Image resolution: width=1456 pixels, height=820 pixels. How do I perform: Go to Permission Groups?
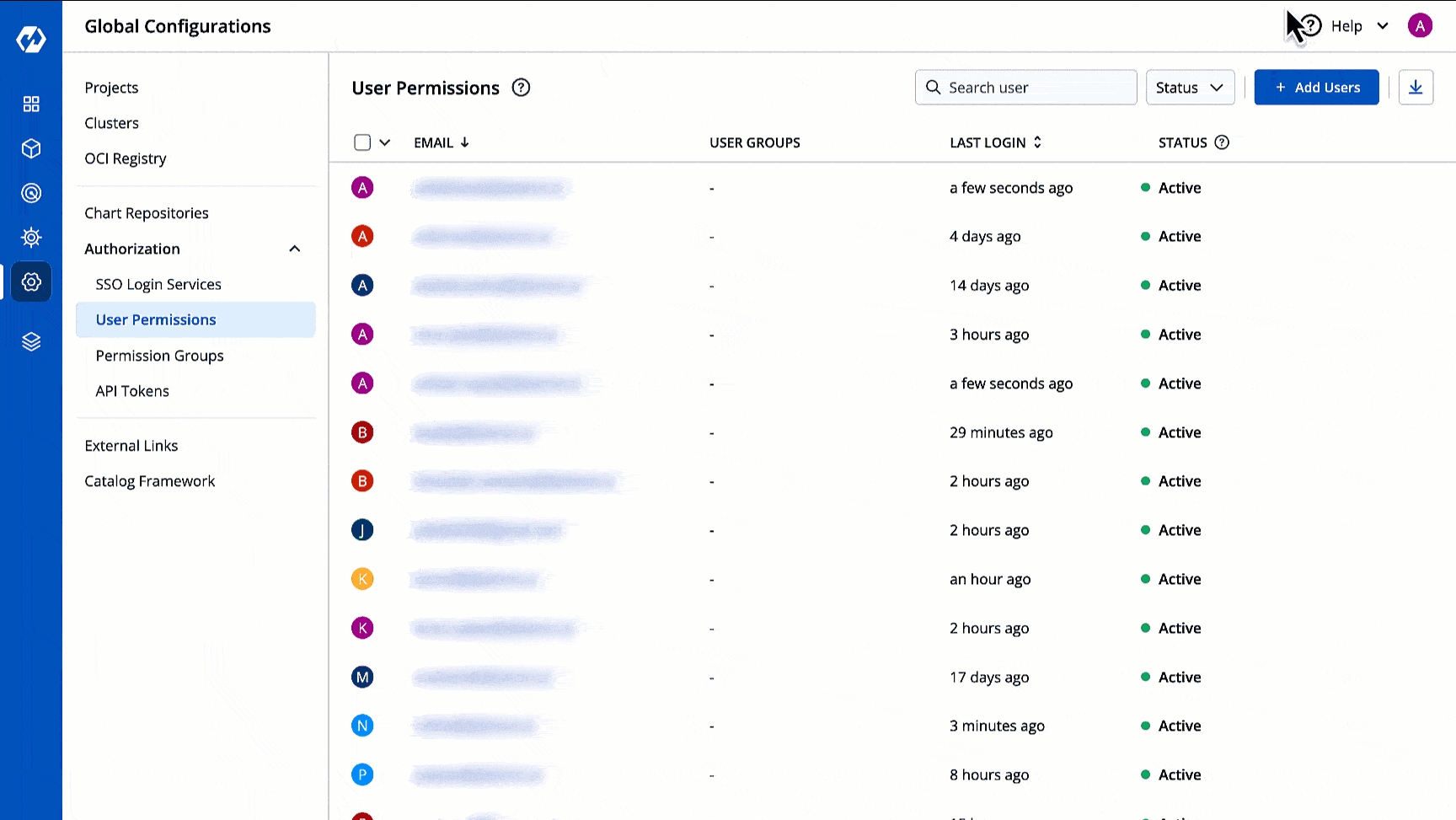pos(159,356)
